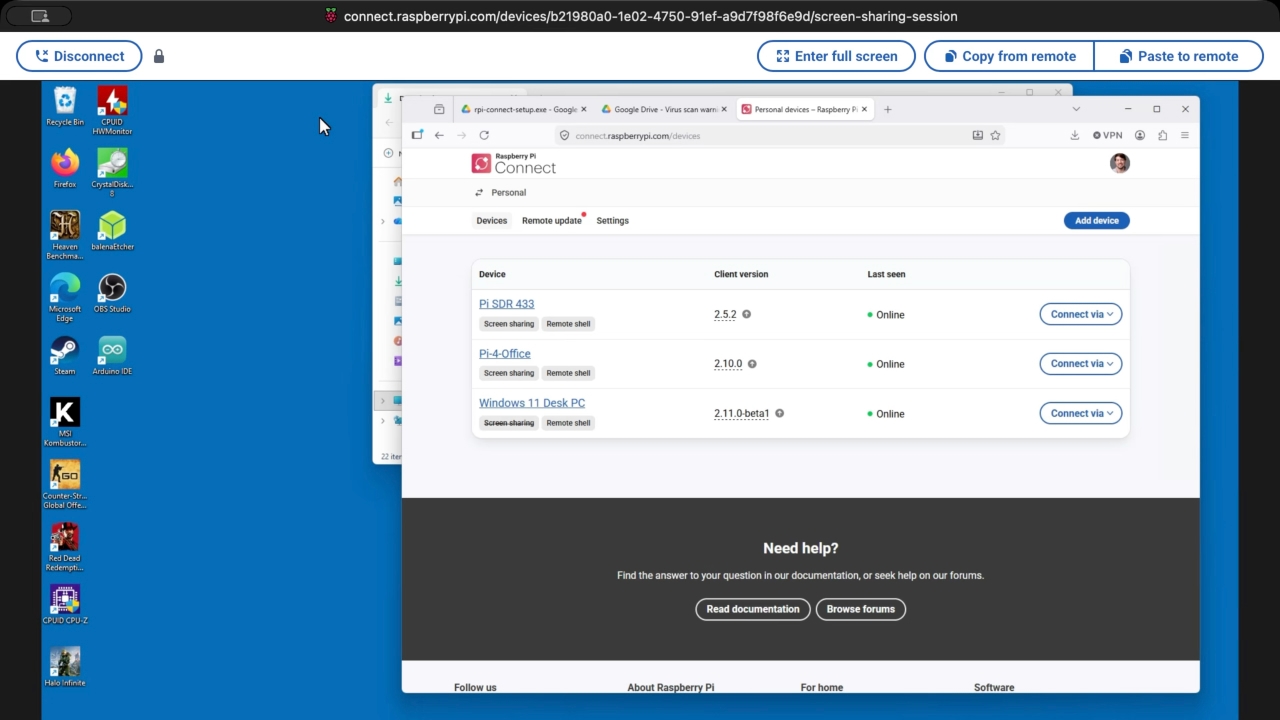Screen dimensions: 1280x720
Task: Toggle the VPN button in the browser toolbar
Action: 1107,135
